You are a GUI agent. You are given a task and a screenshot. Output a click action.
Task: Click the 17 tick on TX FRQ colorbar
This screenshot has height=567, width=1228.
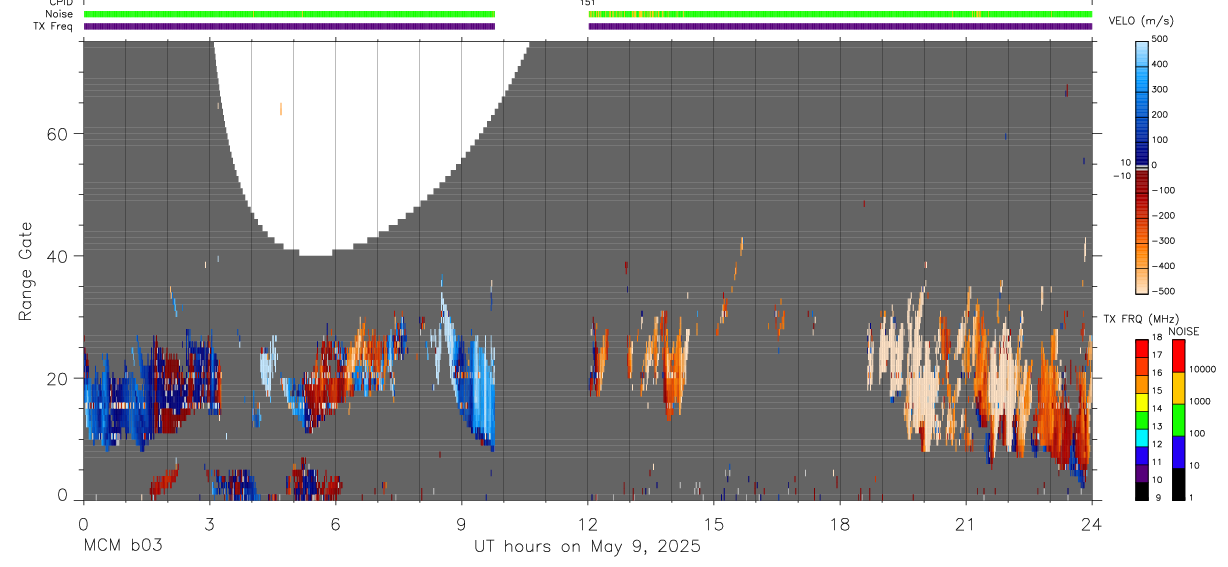(1156, 355)
